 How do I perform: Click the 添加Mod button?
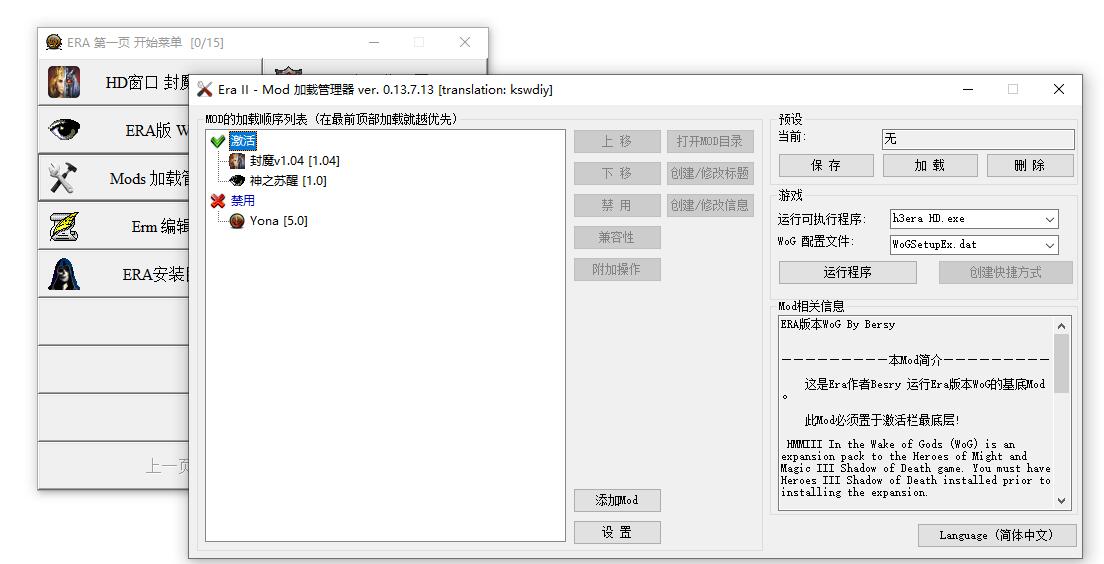click(x=617, y=501)
